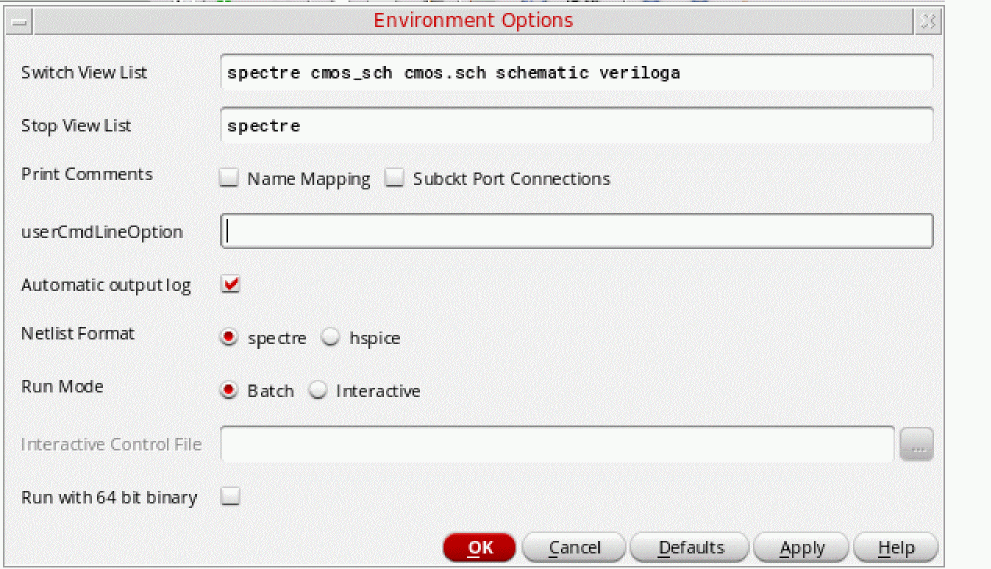This screenshot has width=991, height=569.
Task: Enable the Name Mapping checkbox
Action: [x=230, y=179]
